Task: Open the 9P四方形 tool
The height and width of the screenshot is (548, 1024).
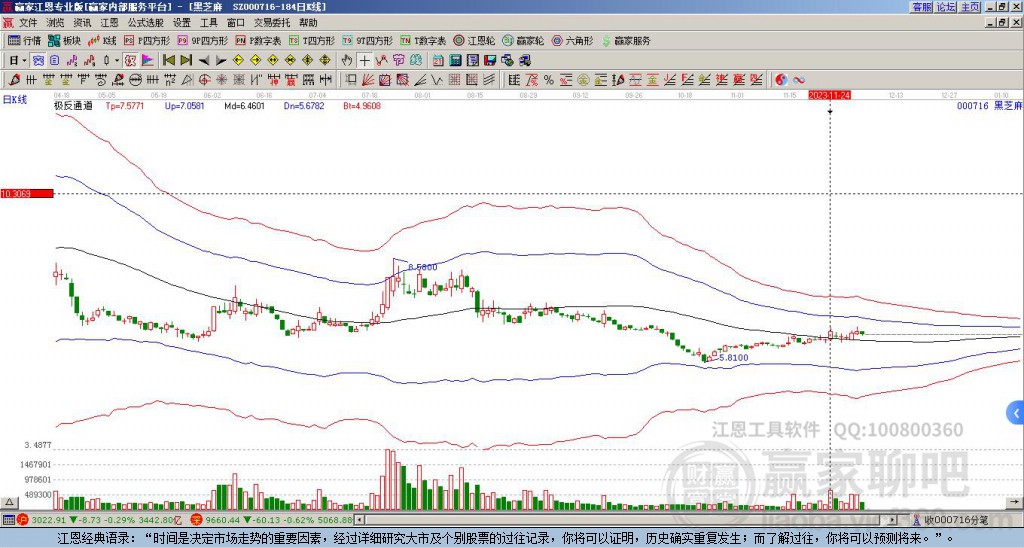Action: pyautogui.click(x=202, y=40)
